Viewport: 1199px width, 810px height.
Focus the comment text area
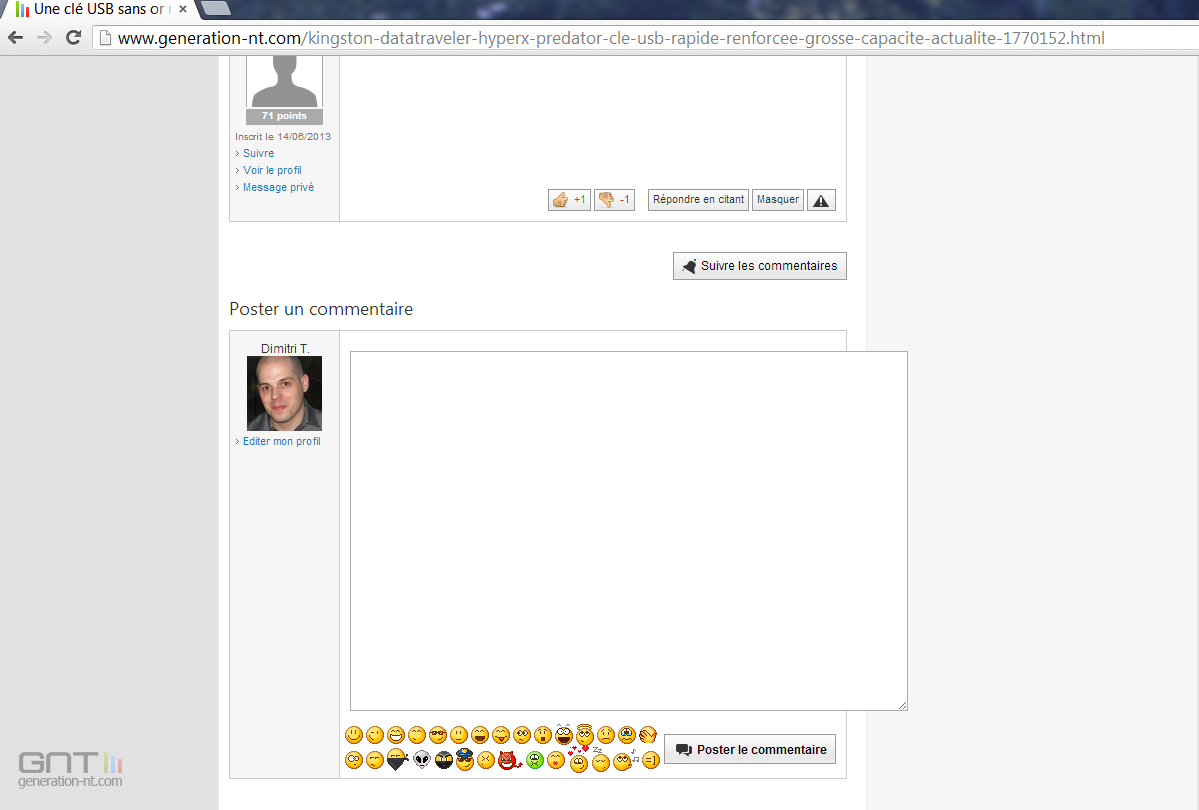629,531
